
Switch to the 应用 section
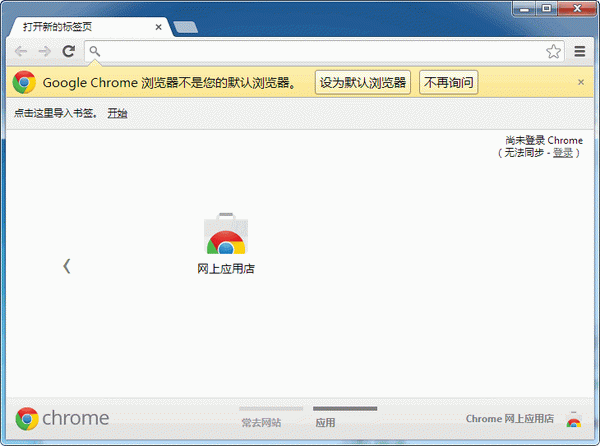tap(325, 423)
